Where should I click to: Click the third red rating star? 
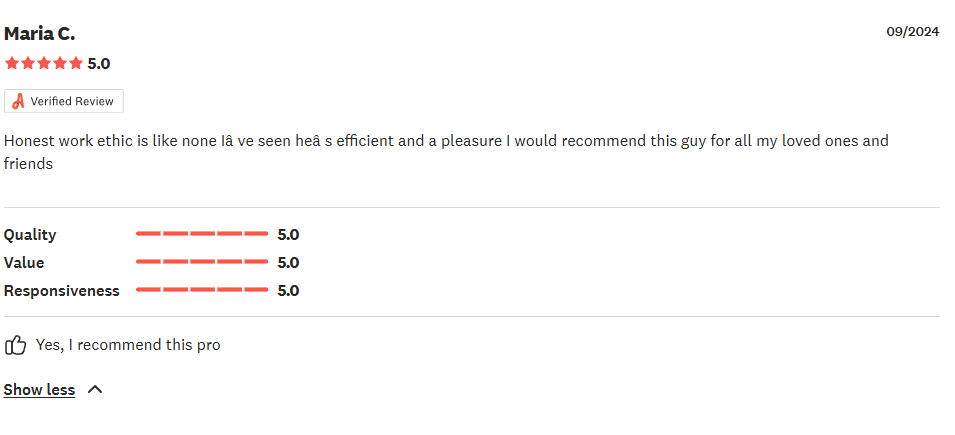[44, 63]
